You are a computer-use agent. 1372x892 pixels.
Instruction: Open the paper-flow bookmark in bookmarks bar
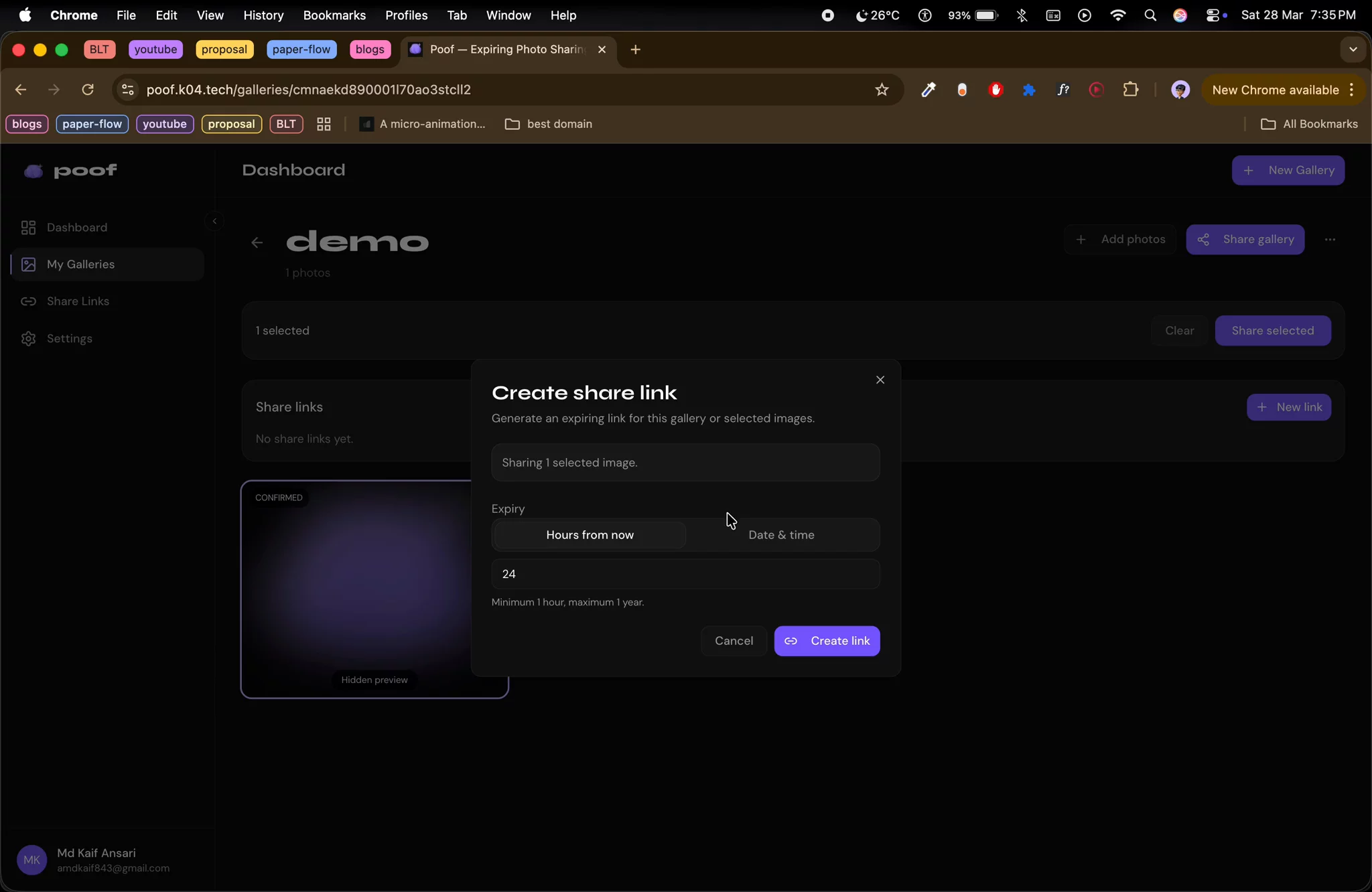pos(92,124)
